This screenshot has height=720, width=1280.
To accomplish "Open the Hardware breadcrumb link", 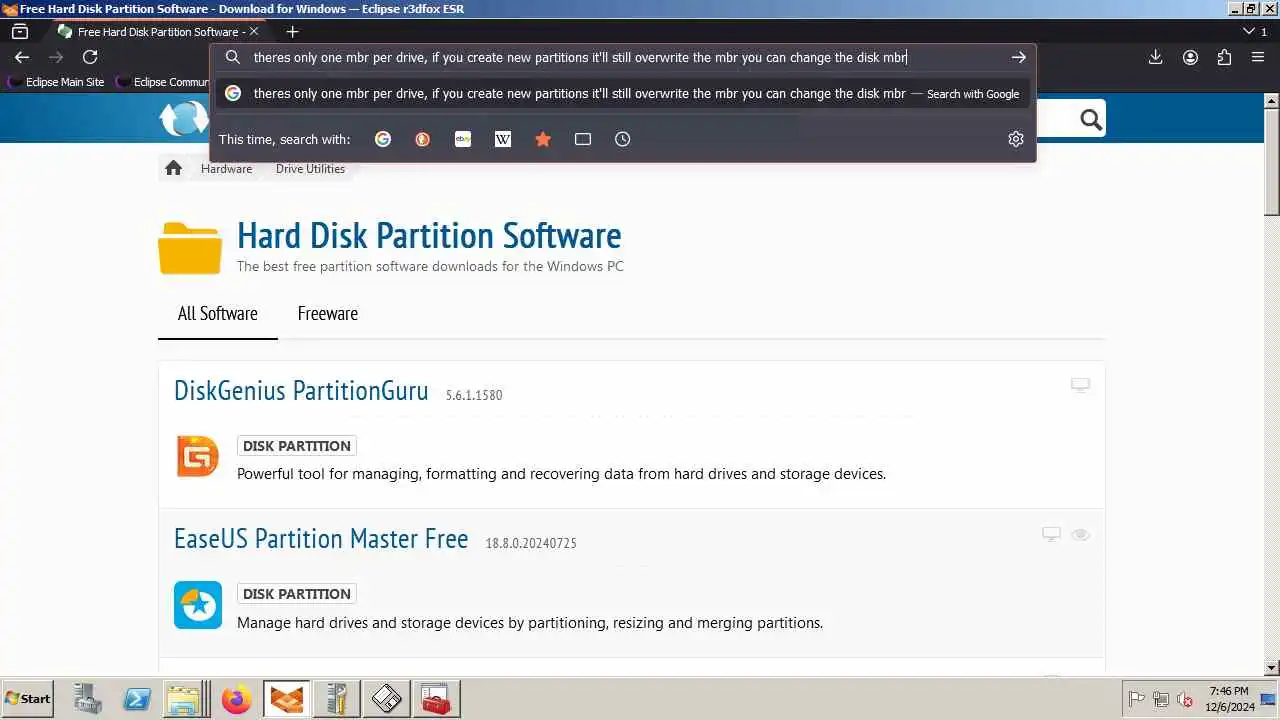I will pyautogui.click(x=226, y=169).
